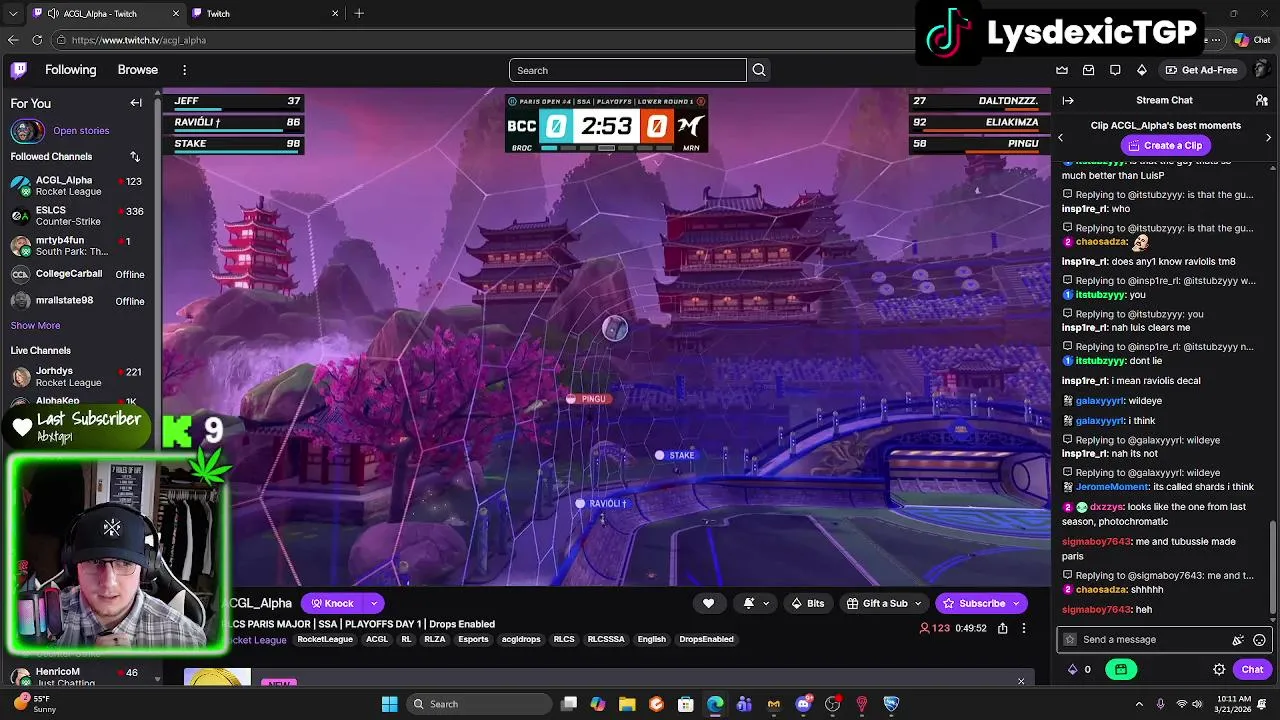Open a new browser tab

[359, 13]
